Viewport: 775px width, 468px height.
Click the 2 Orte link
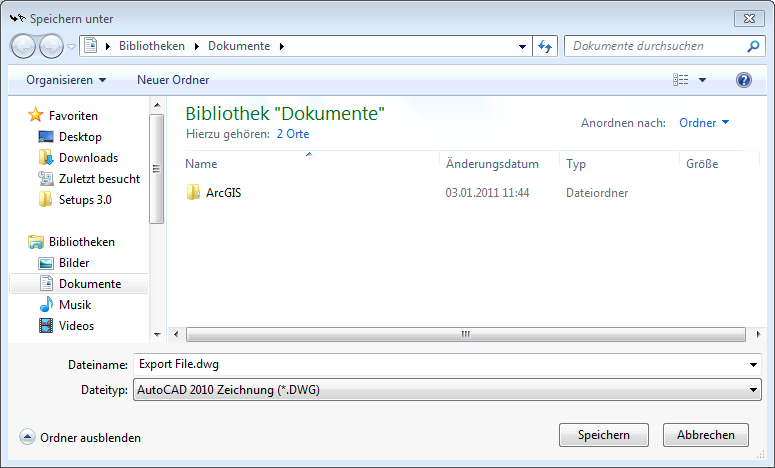click(x=293, y=133)
